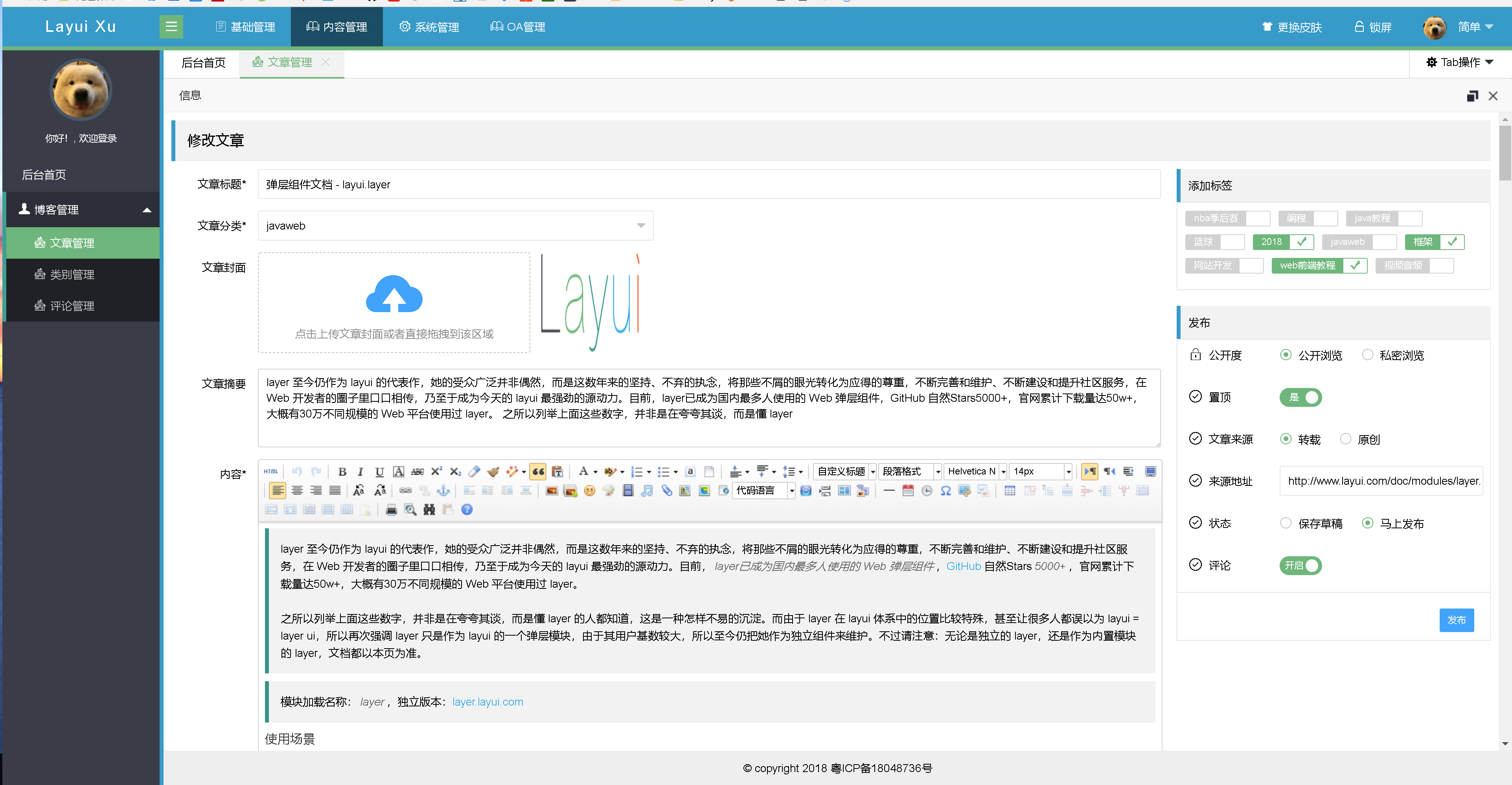Open the 自定义标题 dropdown
This screenshot has height=785, width=1512.
(845, 472)
